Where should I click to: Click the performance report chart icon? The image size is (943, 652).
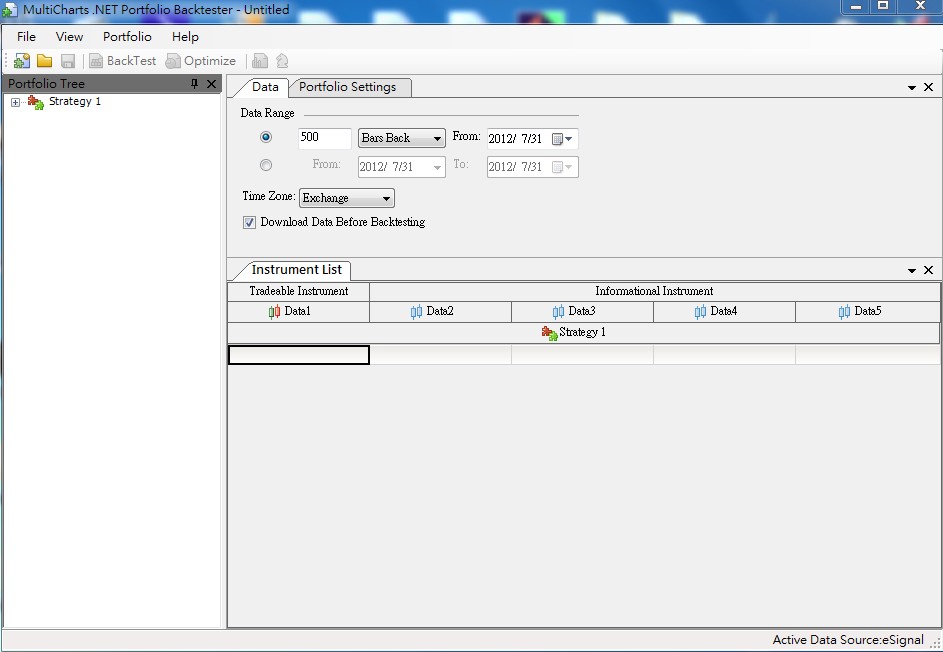[x=260, y=61]
